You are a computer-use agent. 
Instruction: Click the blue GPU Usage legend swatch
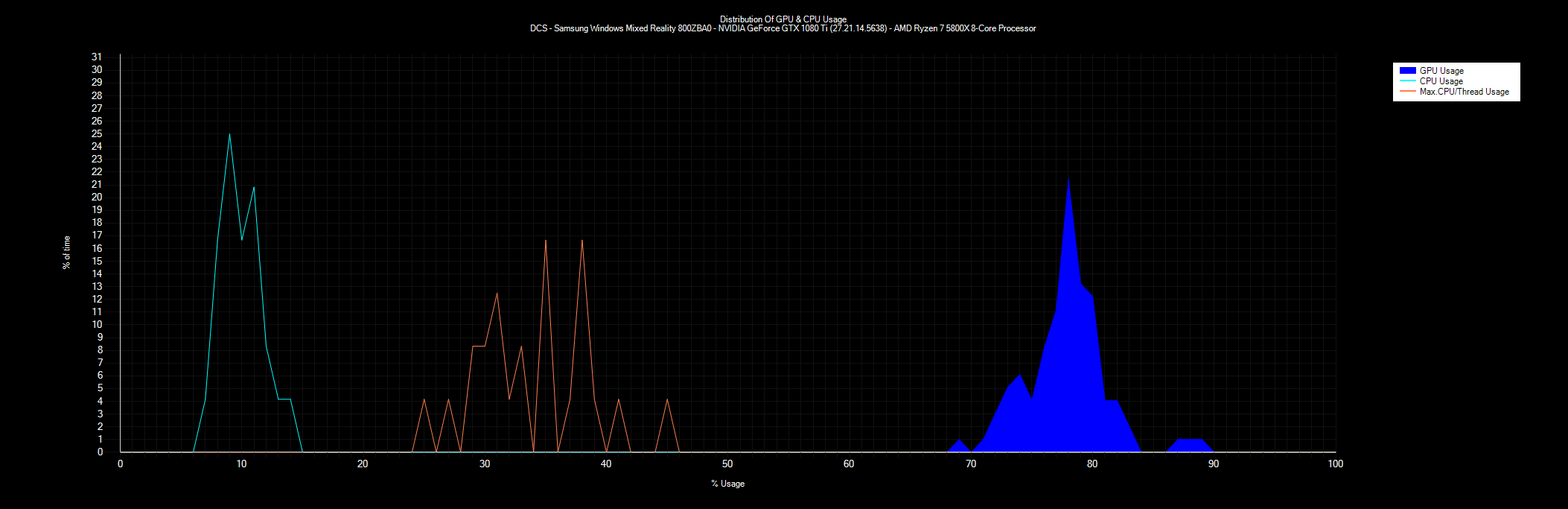1407,71
